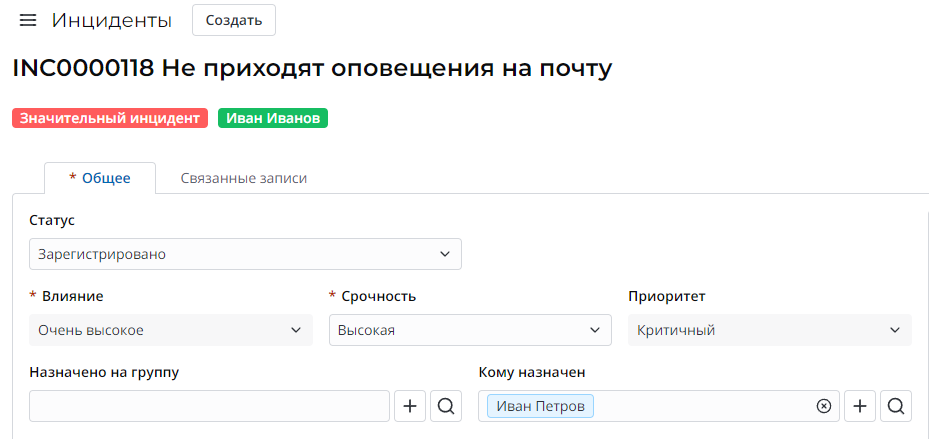Screen dimensions: 929x439
Task: Click the incident title INC0000118
Action: click(x=311, y=69)
